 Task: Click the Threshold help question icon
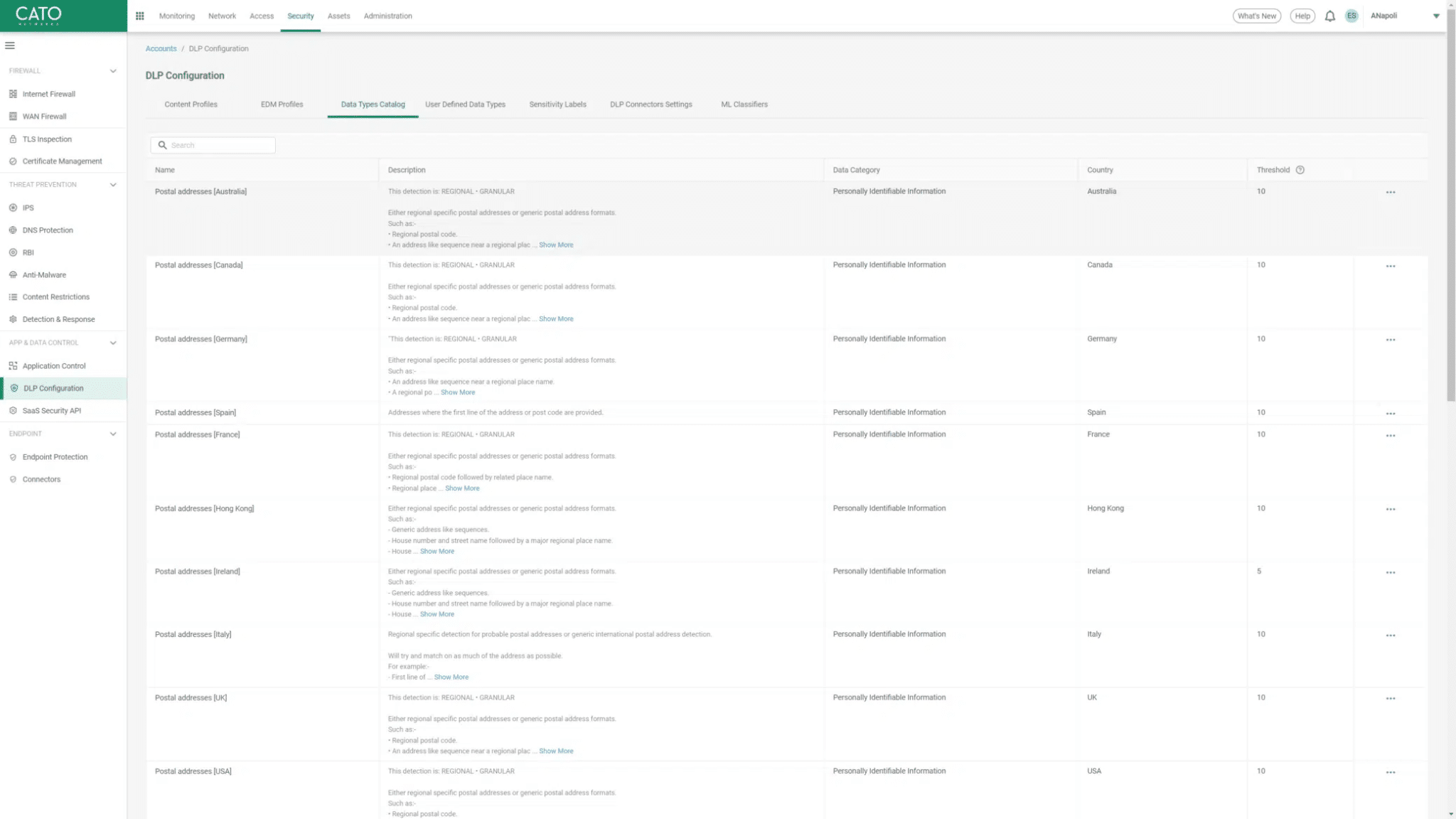[1300, 170]
